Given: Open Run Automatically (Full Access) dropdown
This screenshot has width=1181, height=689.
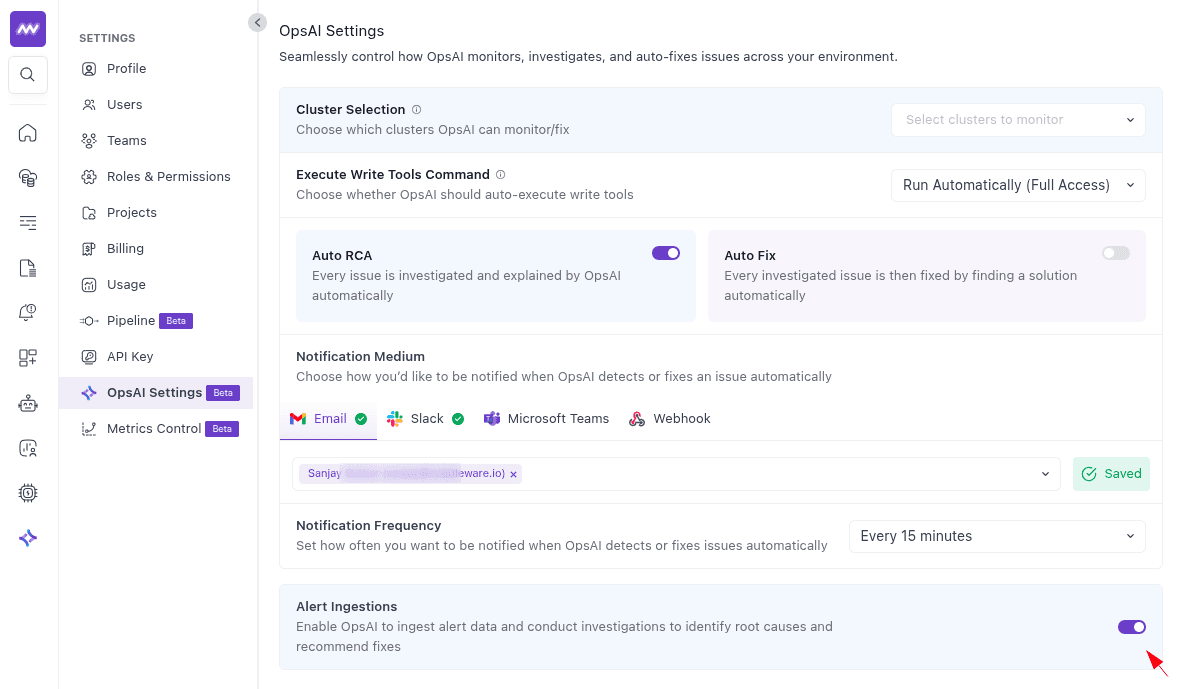Looking at the screenshot, I should (x=1018, y=185).
